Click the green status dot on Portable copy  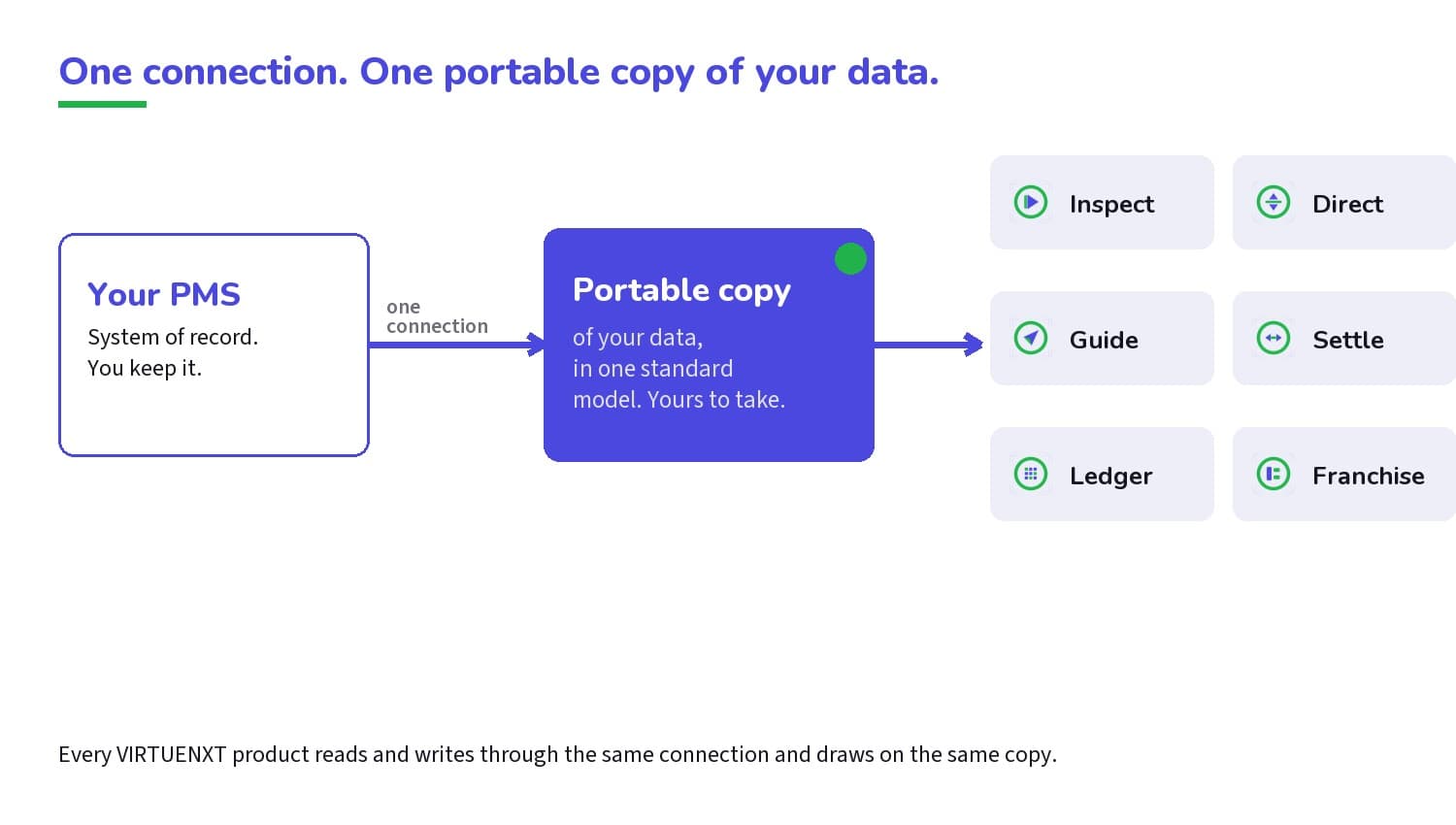point(850,258)
